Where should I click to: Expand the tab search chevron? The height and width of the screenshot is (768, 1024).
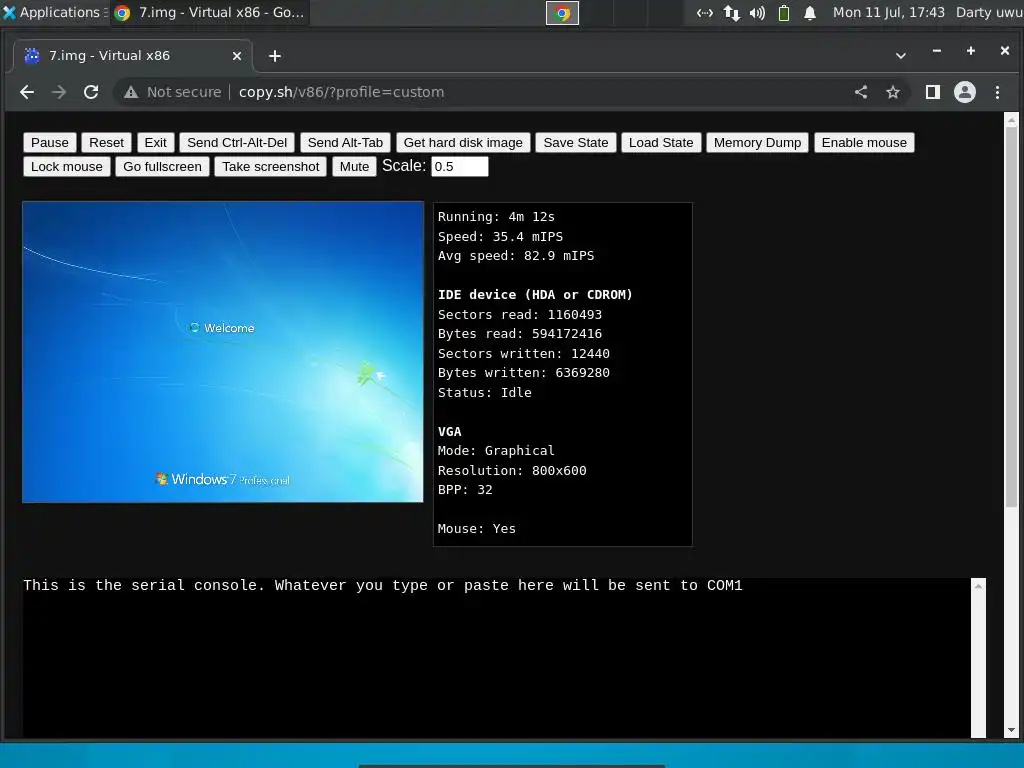coord(901,56)
